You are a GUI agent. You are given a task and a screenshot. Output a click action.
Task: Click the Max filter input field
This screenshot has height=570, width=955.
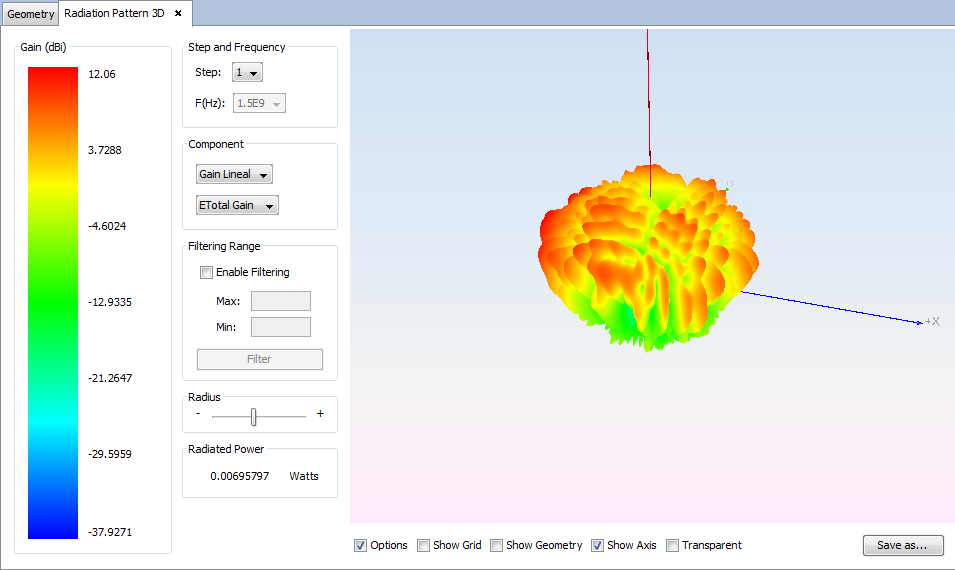click(280, 301)
